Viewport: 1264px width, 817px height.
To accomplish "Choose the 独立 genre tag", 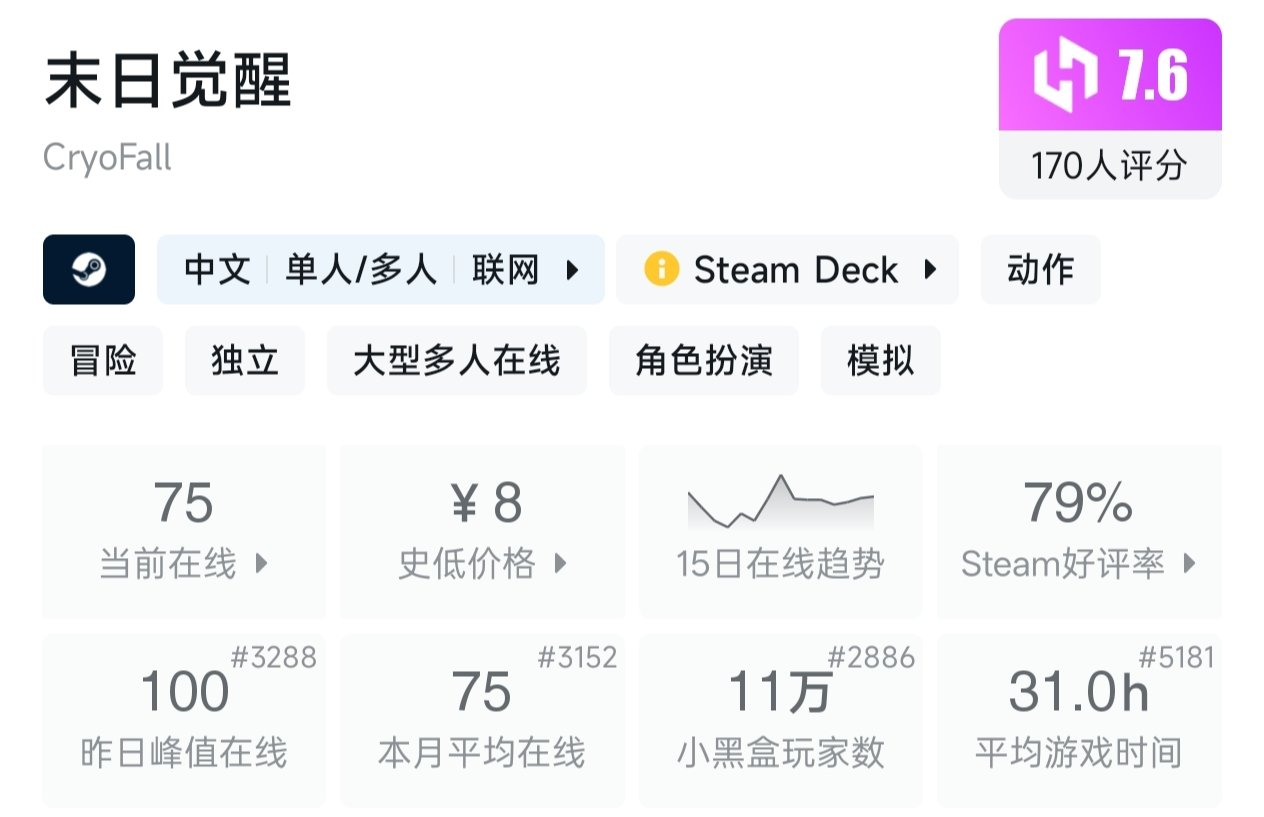I will pyautogui.click(x=245, y=361).
